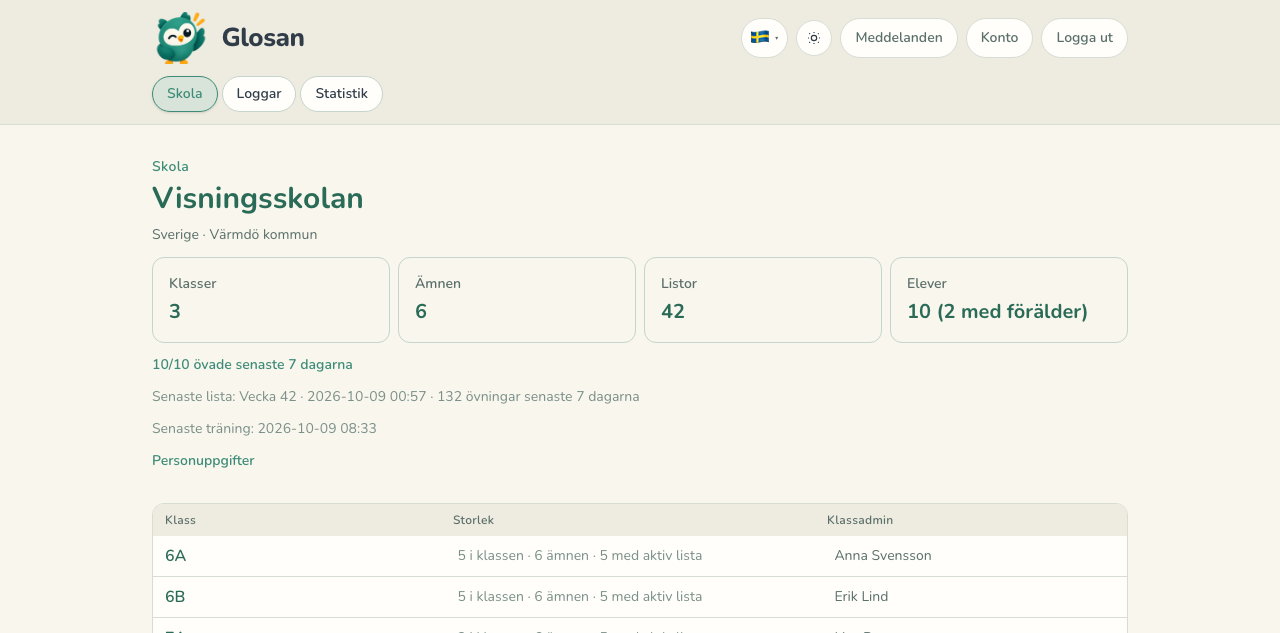Select the Klasser stat card

click(x=271, y=300)
